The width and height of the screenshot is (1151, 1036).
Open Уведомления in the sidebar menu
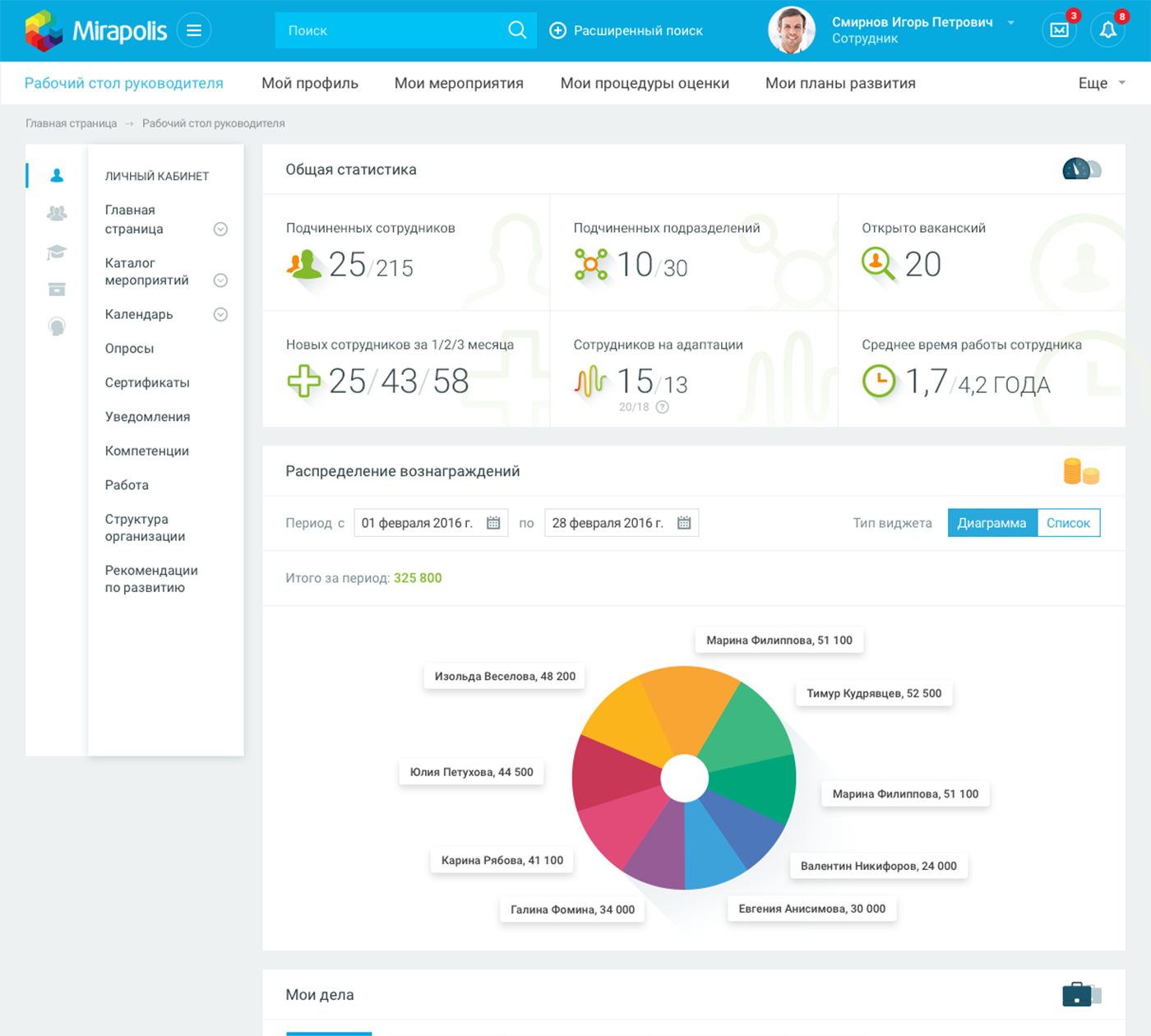point(148,417)
